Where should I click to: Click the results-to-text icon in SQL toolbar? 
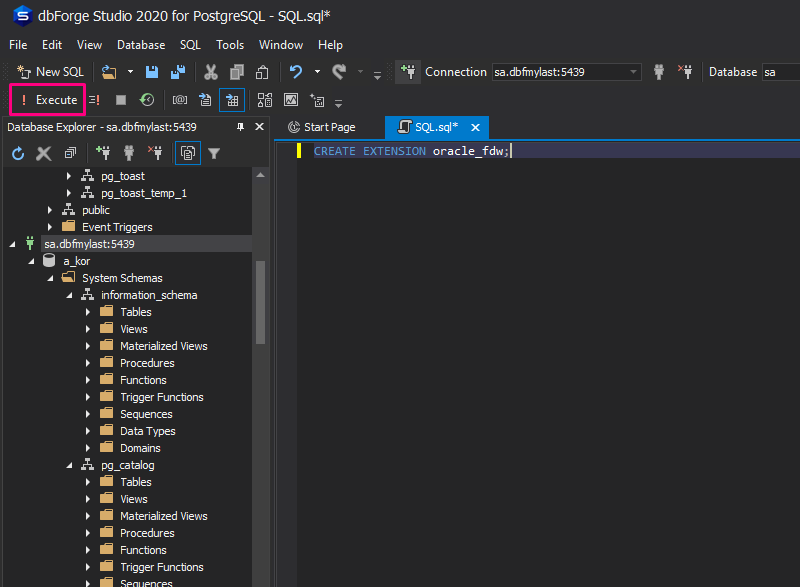tap(206, 100)
